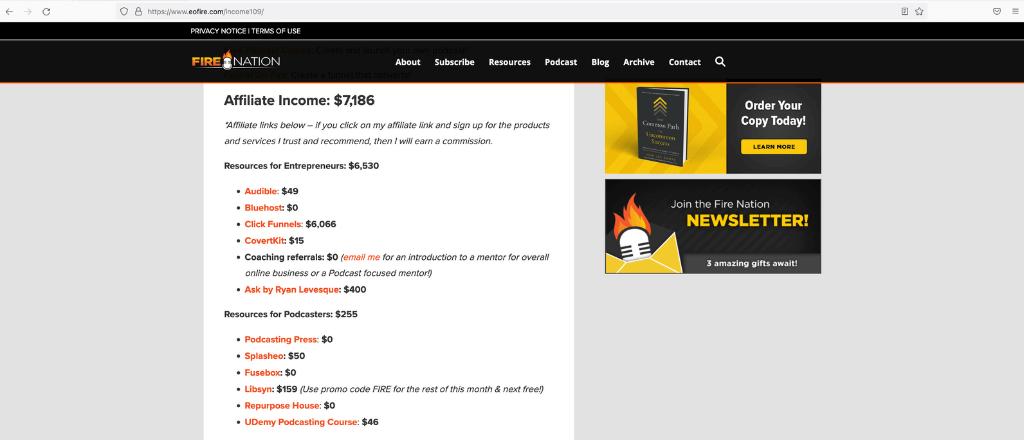Open the About menu item
Screen dimensions: 1024x440
click(408, 62)
